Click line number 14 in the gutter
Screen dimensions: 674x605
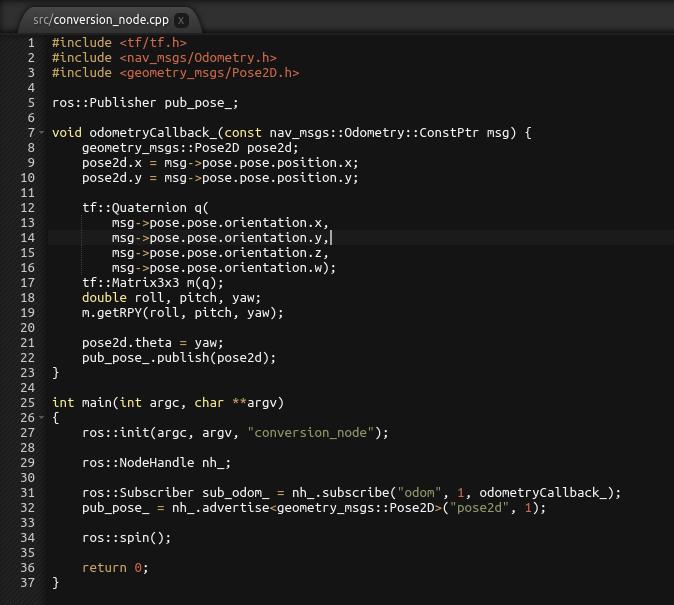pos(28,238)
